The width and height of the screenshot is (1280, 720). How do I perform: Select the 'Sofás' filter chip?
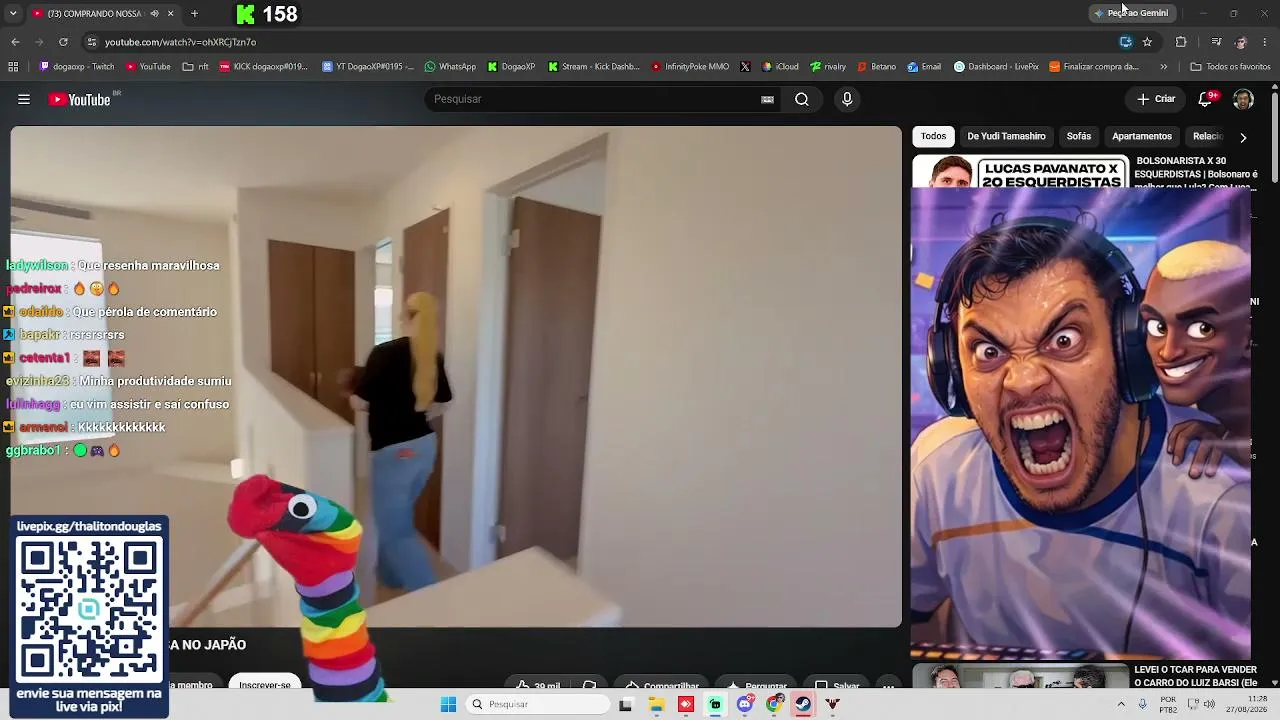(1079, 136)
